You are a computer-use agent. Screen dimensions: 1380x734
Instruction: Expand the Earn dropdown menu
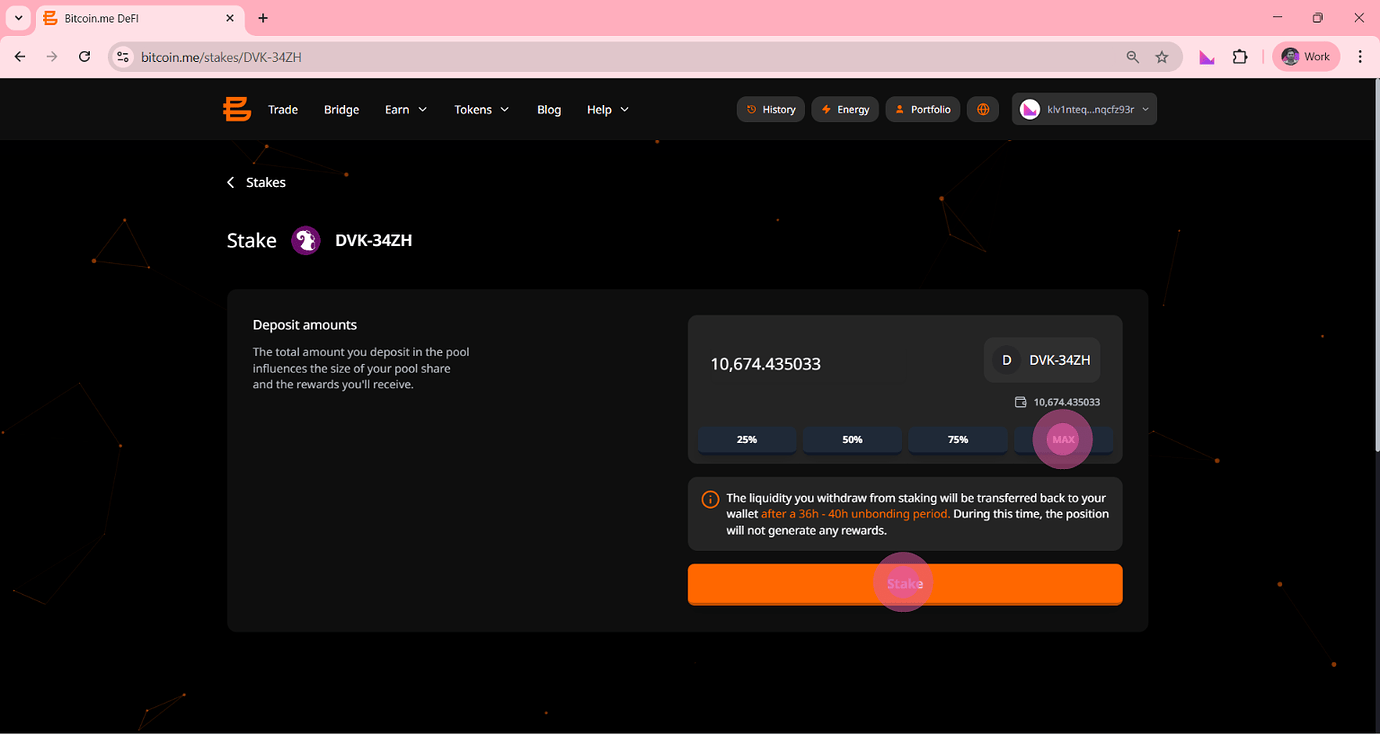406,109
